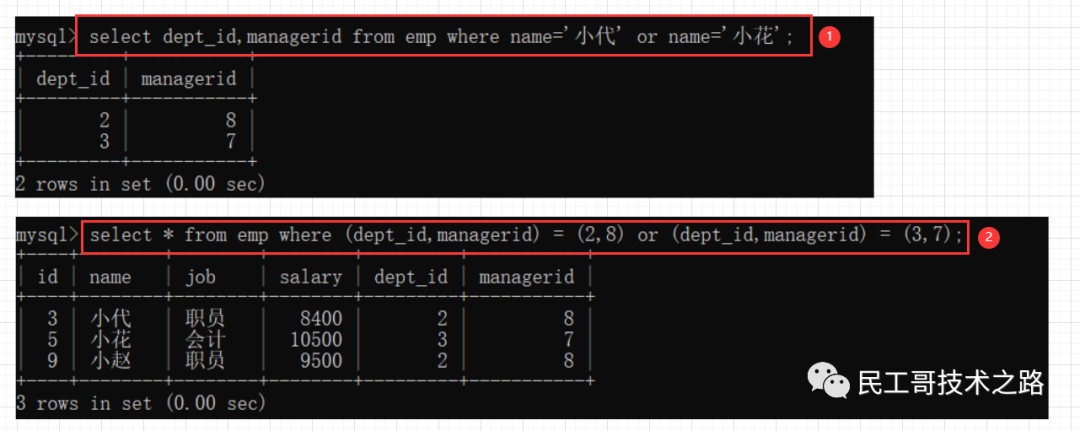Screen dimensions: 1080x431
Task: Click the name 小代 in the result table
Action: click(x=110, y=318)
